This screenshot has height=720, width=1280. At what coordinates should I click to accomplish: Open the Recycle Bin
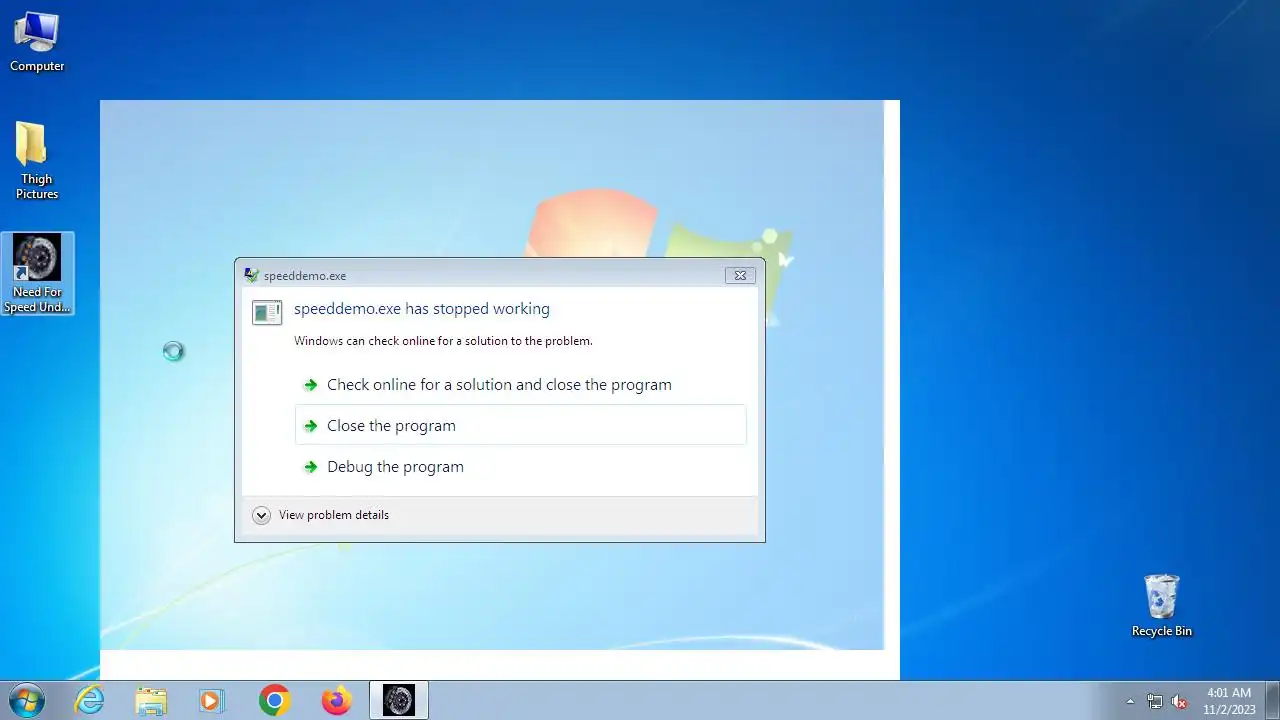coord(1161,605)
